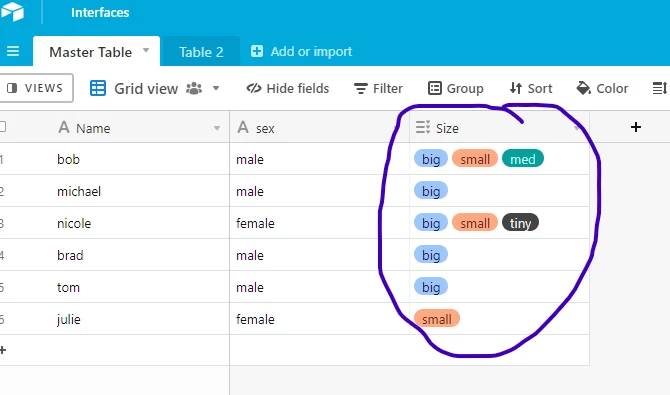Click the big tag in bob's row
670x395 pixels.
pos(431,159)
